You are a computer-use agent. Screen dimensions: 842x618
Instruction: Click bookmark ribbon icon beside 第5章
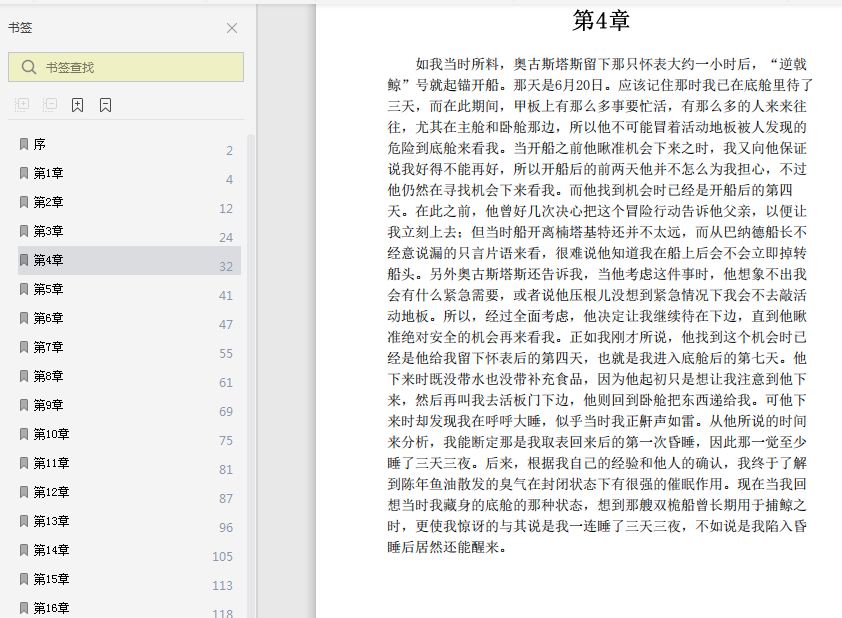[x=24, y=289]
